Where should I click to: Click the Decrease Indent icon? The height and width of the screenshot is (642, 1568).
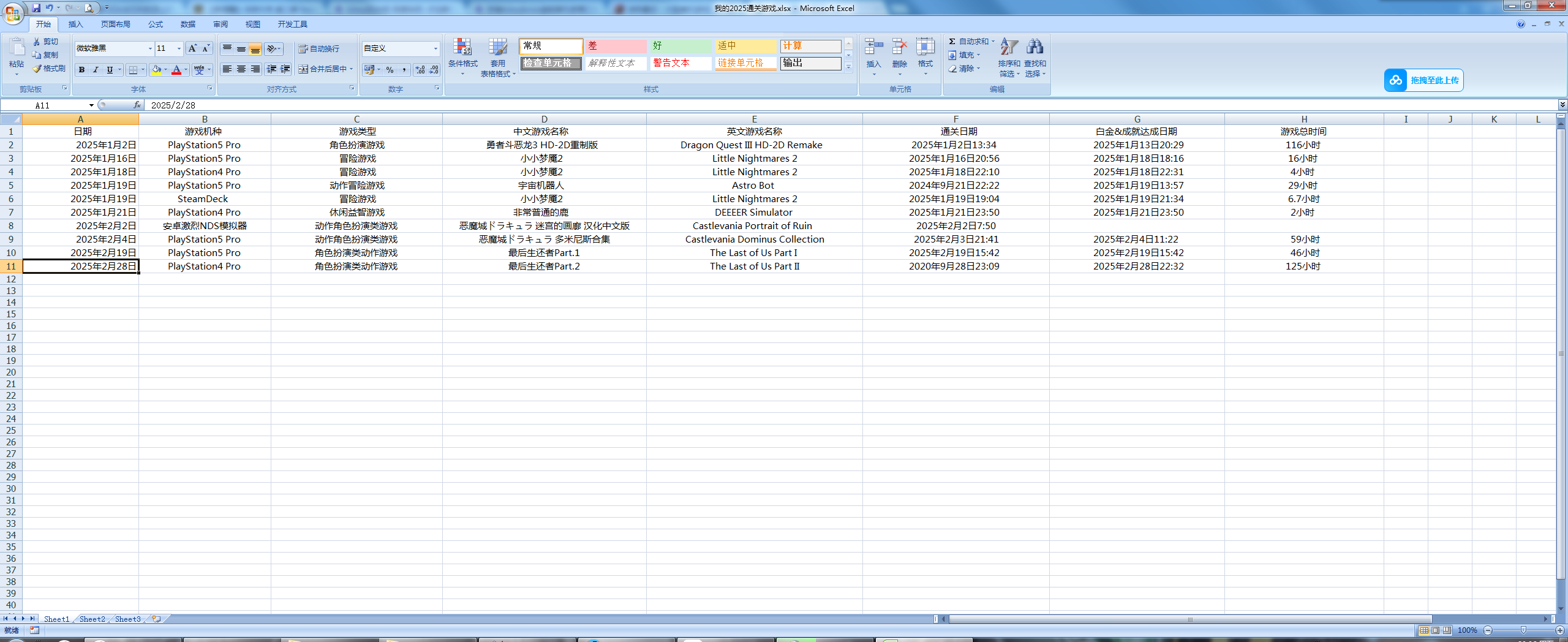coord(271,69)
